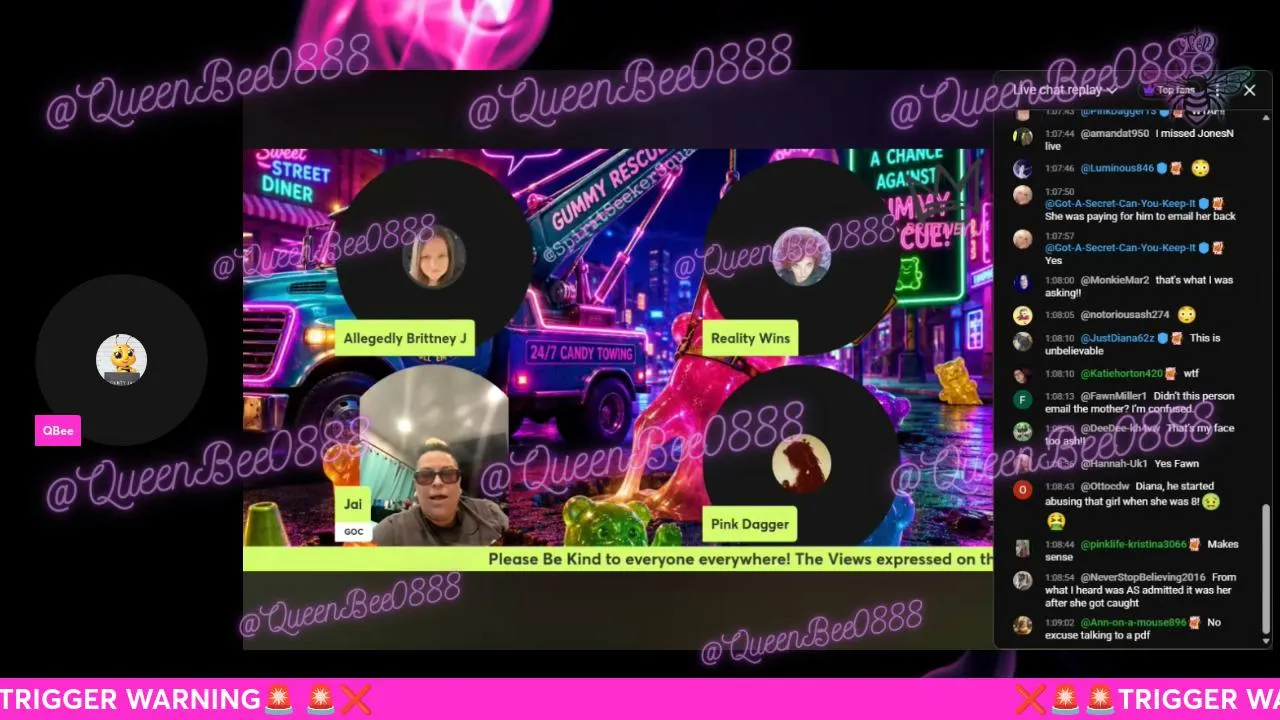The width and height of the screenshot is (1280, 720).
Task: Open the @MonkieMar2 username link
Action: pyautogui.click(x=1115, y=280)
